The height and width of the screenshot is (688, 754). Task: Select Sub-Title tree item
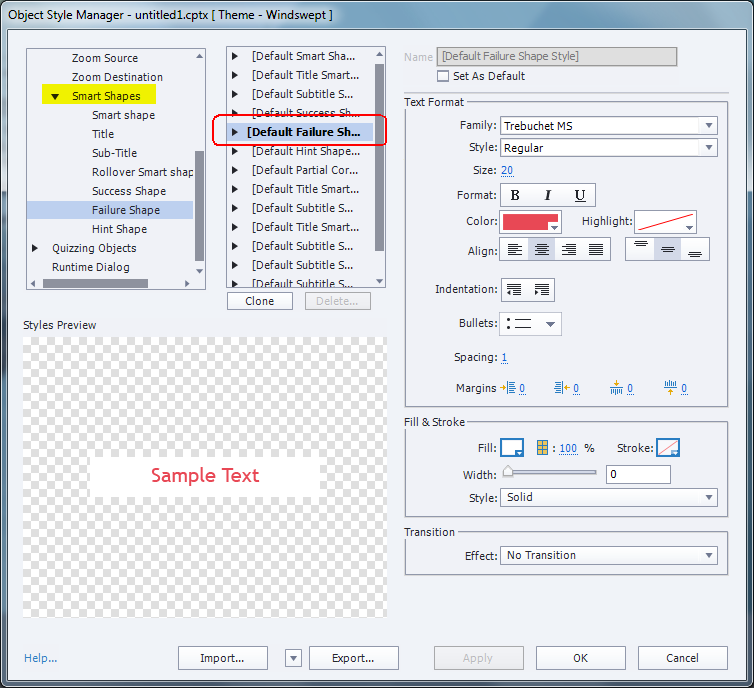(x=114, y=153)
